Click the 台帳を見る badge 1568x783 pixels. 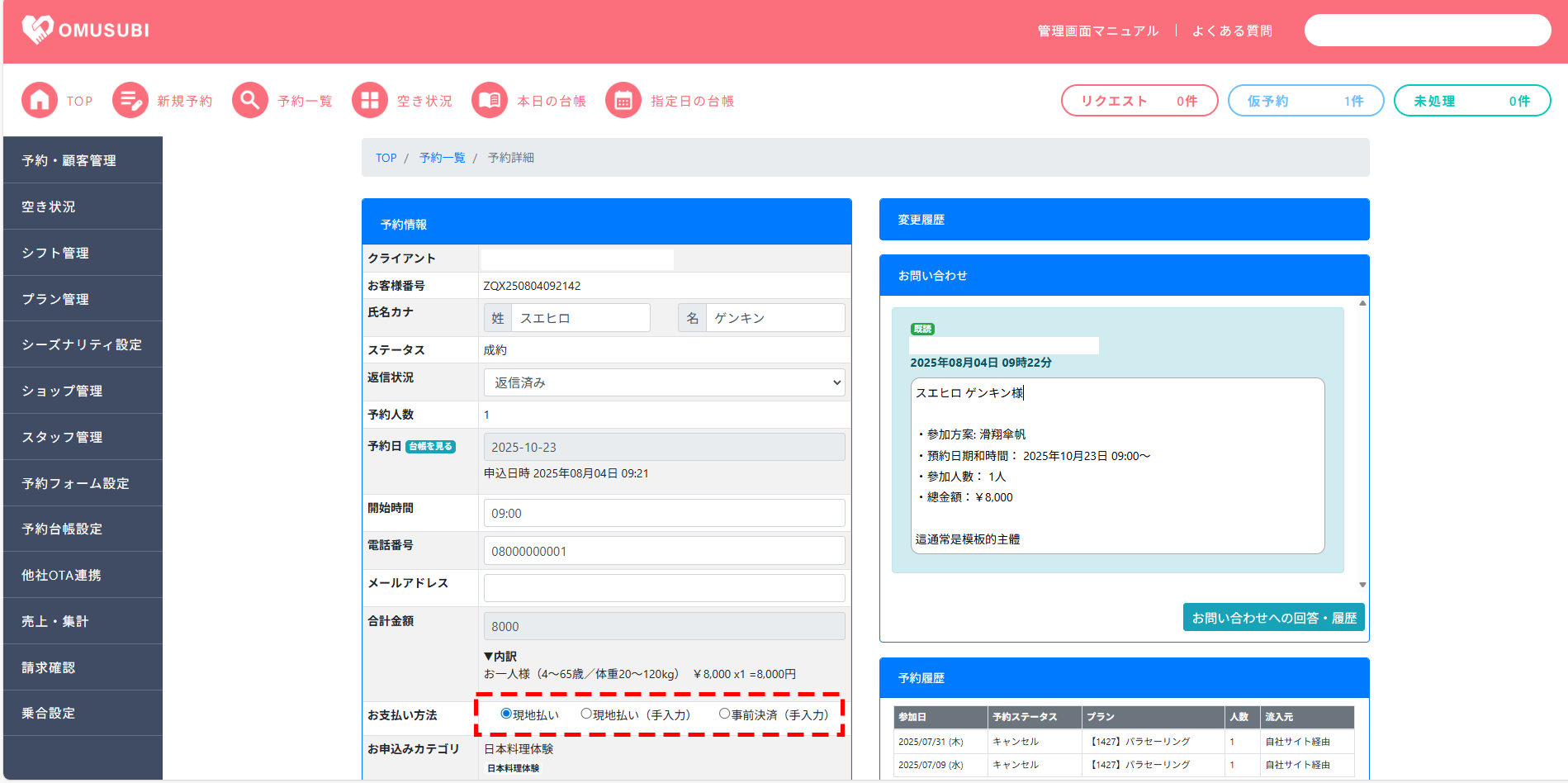431,447
